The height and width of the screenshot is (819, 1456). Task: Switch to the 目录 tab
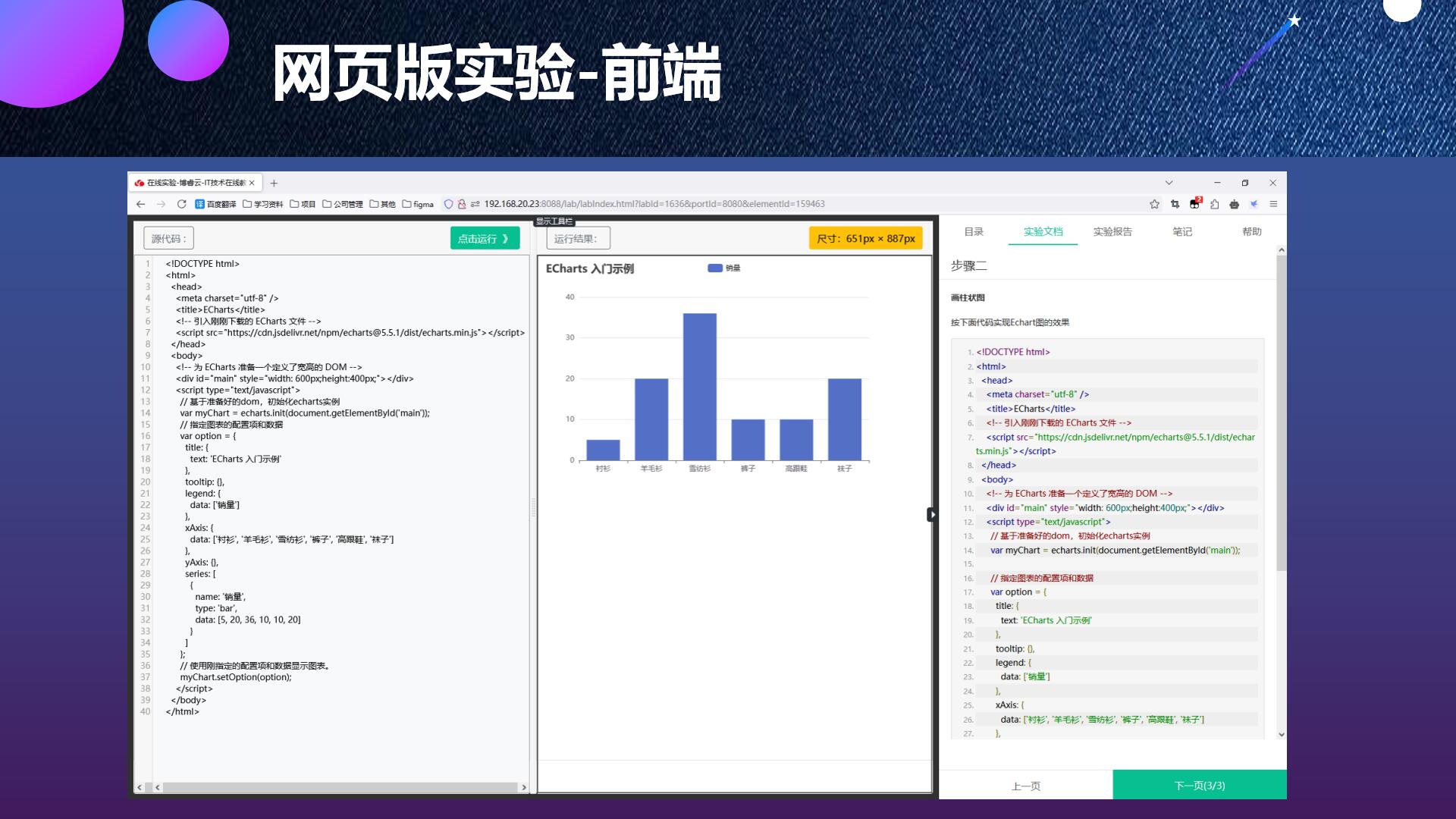pyautogui.click(x=974, y=231)
